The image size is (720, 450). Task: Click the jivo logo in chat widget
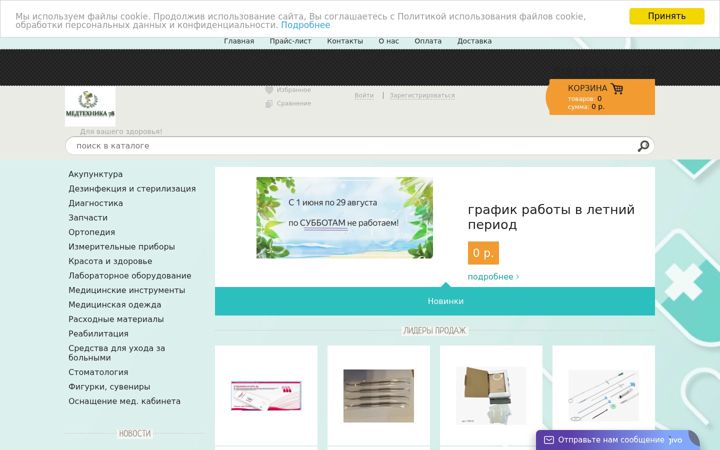point(675,440)
